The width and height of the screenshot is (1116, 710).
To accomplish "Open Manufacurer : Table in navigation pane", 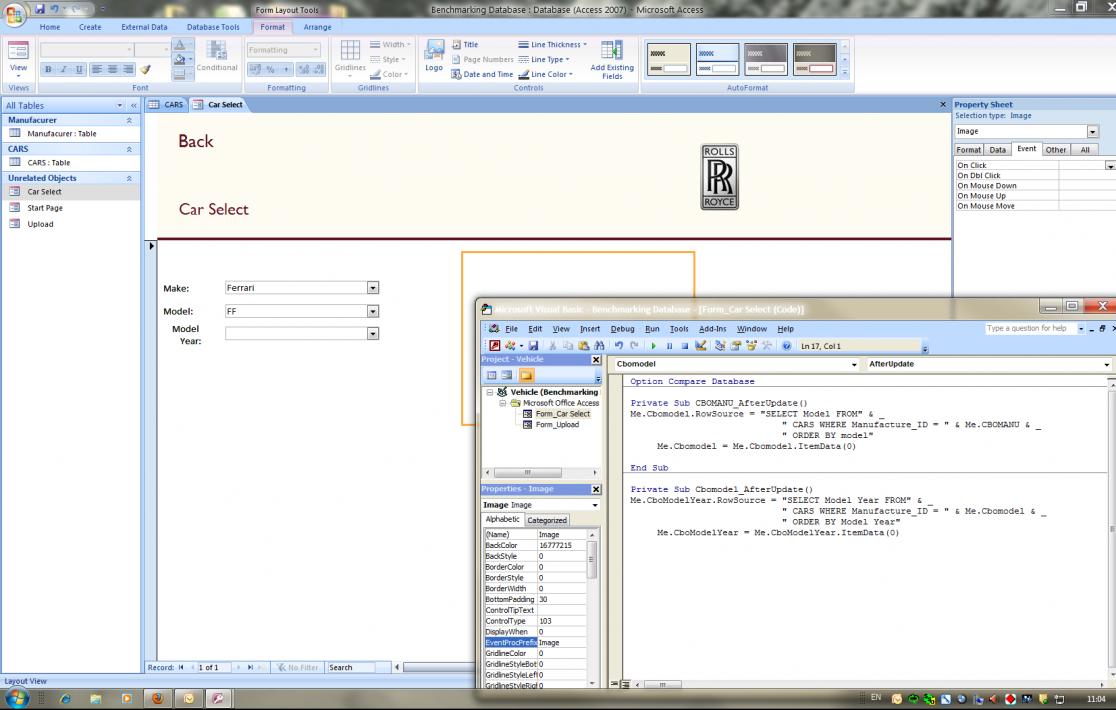I will click(62, 134).
